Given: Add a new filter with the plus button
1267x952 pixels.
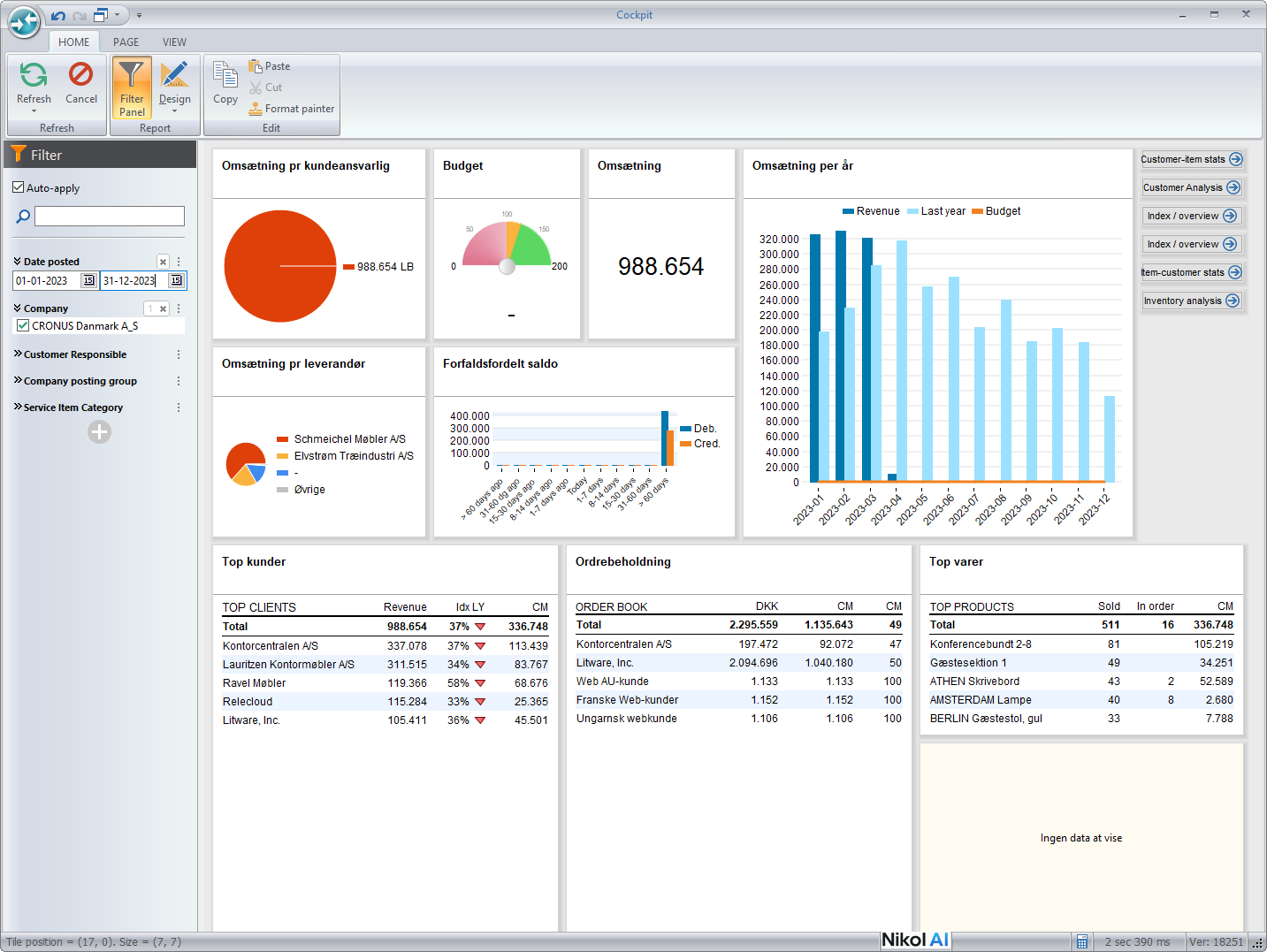Looking at the screenshot, I should 99,432.
